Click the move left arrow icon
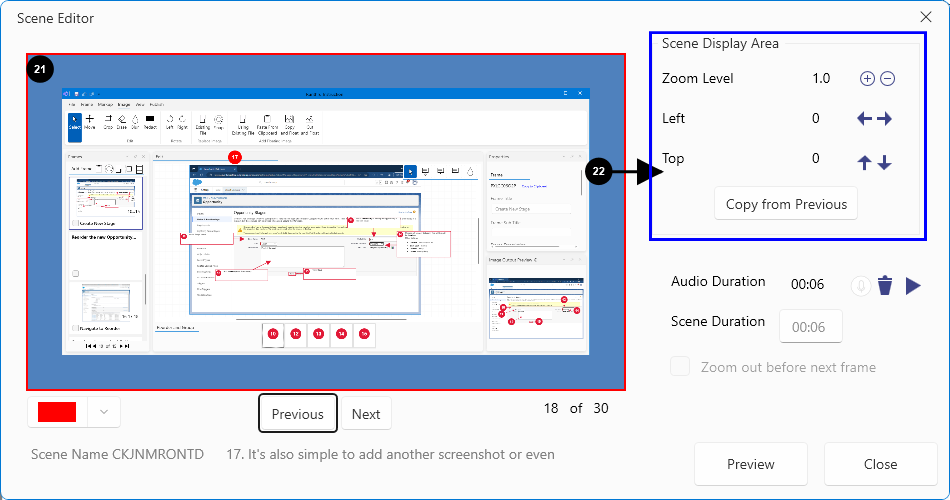 pos(865,119)
